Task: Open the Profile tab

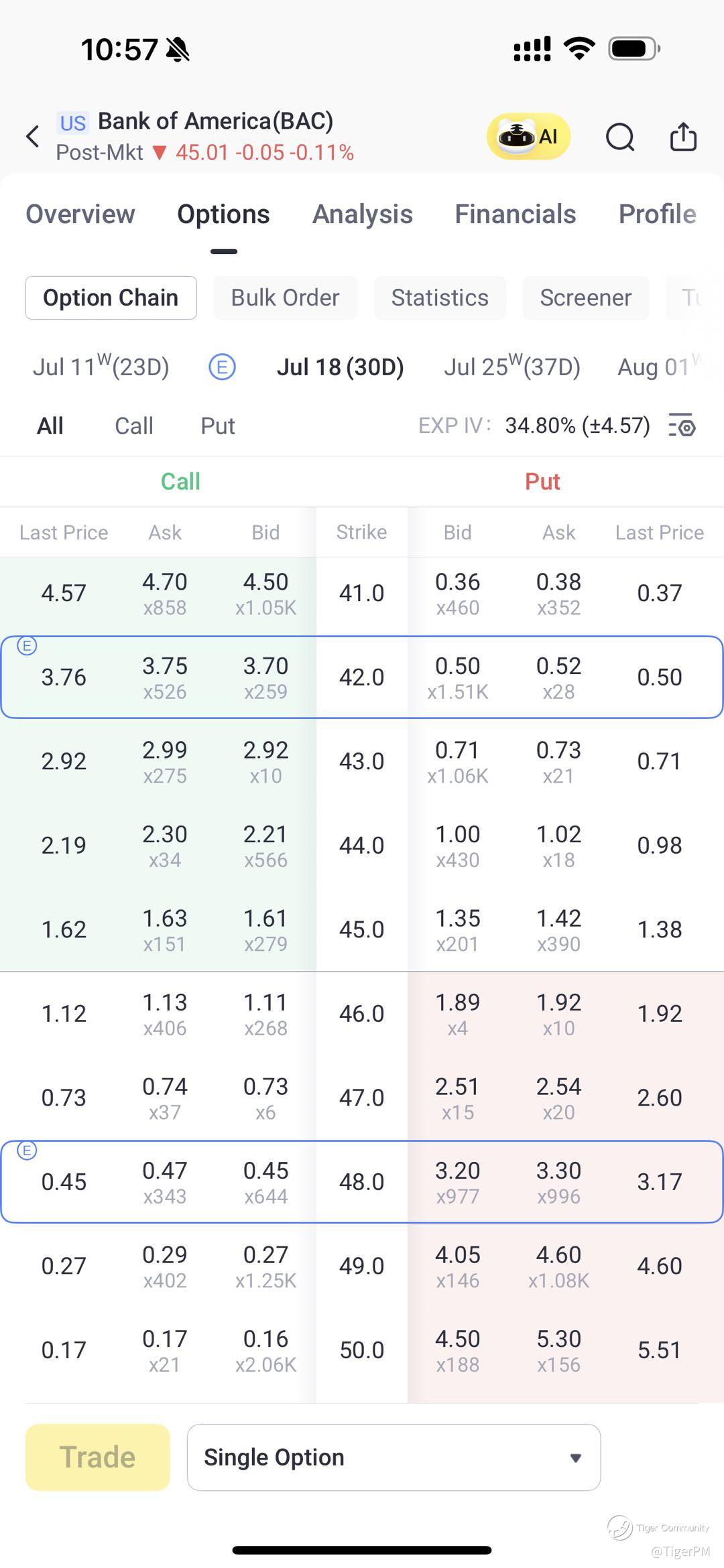Action: pyautogui.click(x=657, y=214)
